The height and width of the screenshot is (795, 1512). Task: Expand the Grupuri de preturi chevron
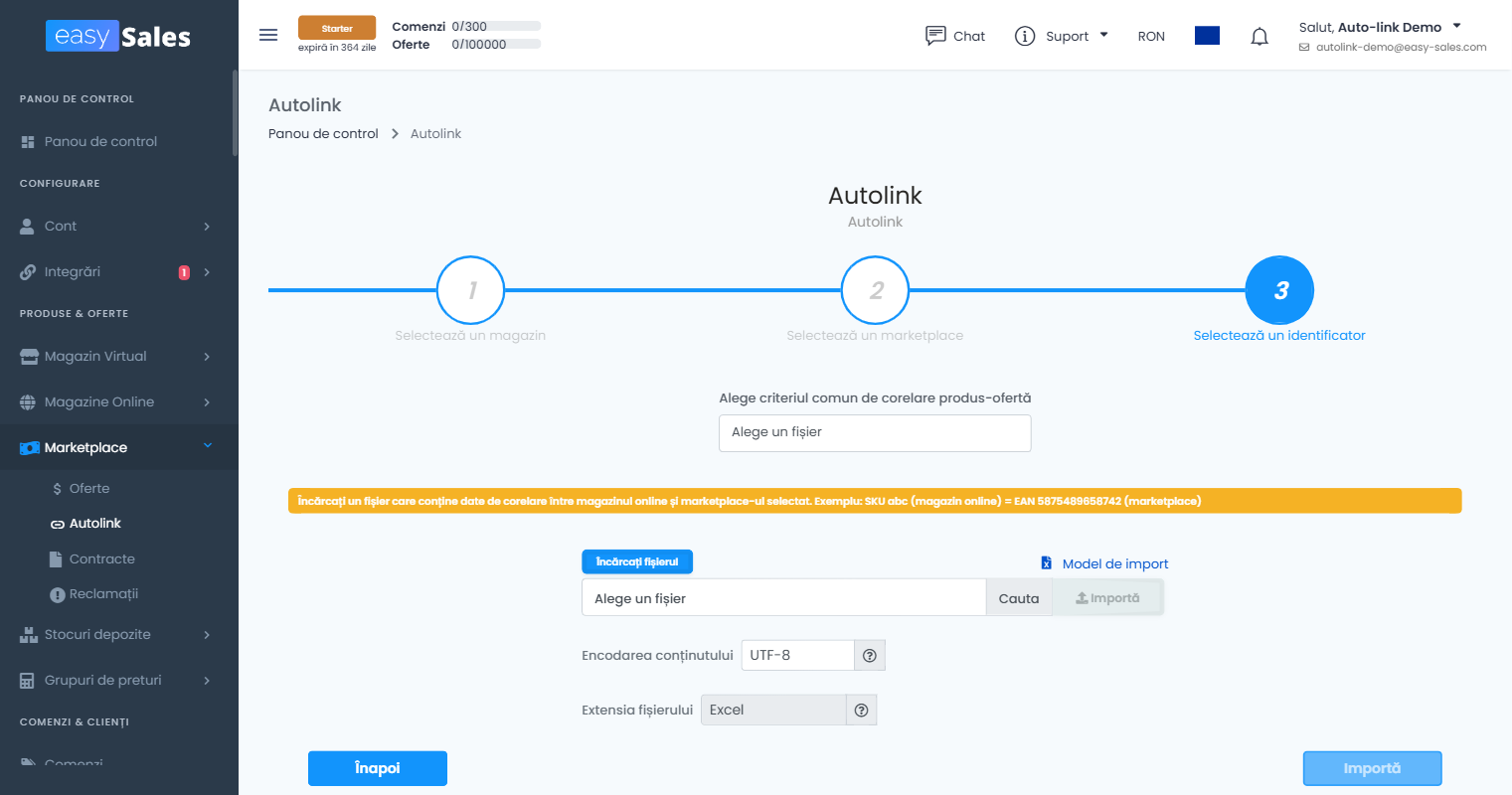(207, 681)
